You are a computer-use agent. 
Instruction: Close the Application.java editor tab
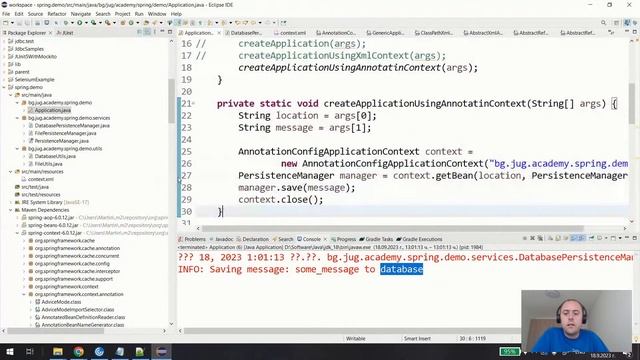pyautogui.click(x=219, y=33)
